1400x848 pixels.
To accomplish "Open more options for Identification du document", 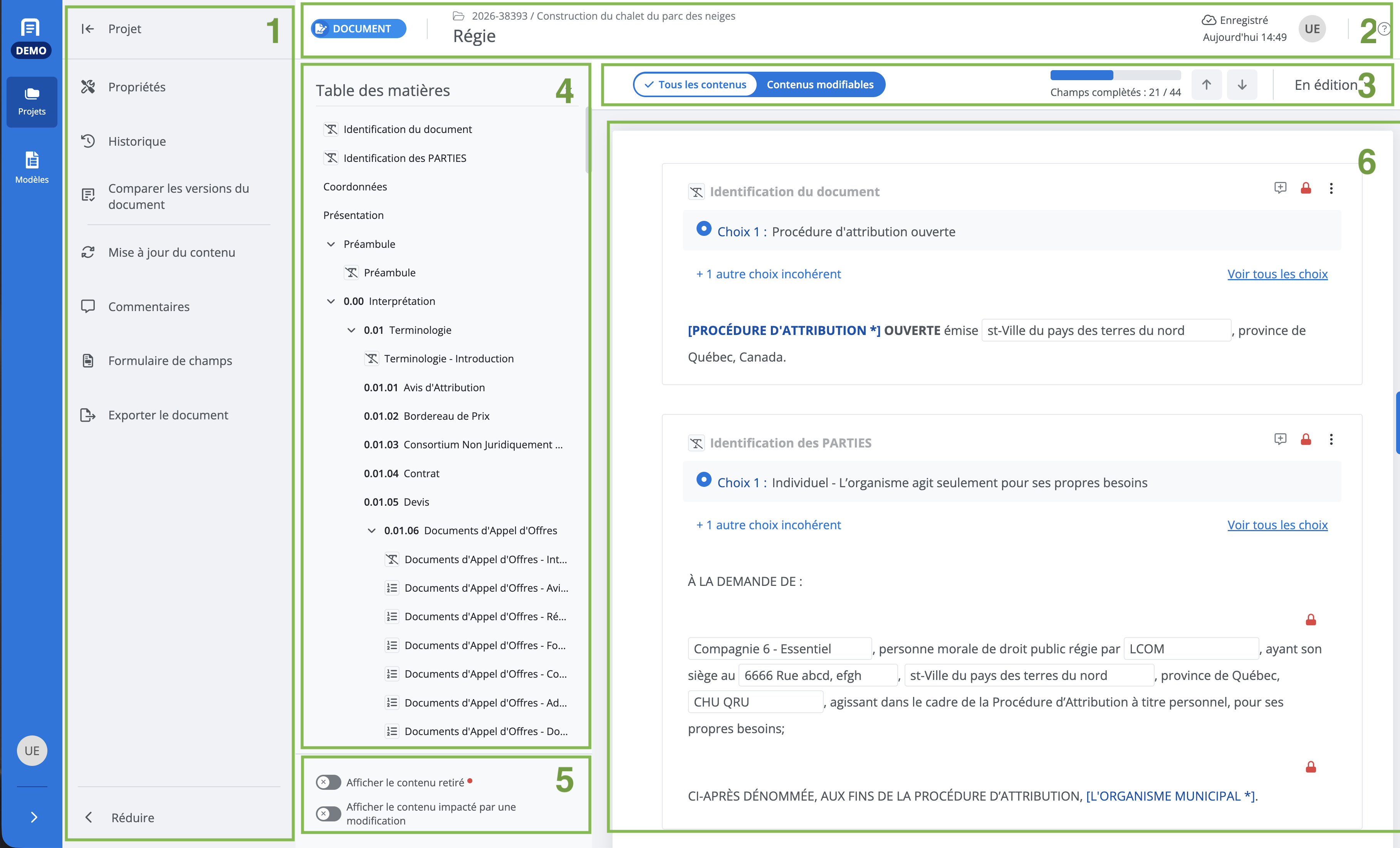I will 1331,188.
